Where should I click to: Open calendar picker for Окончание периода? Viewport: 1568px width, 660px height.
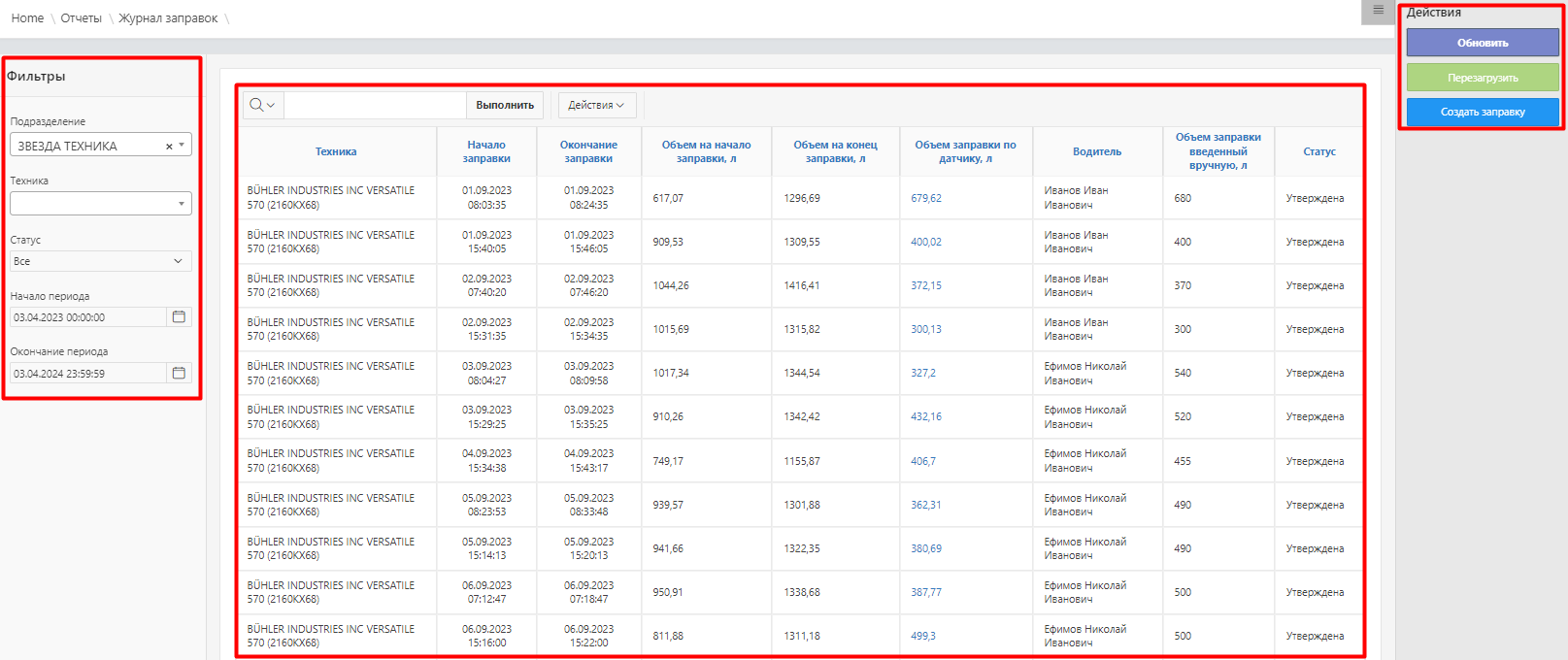point(179,374)
